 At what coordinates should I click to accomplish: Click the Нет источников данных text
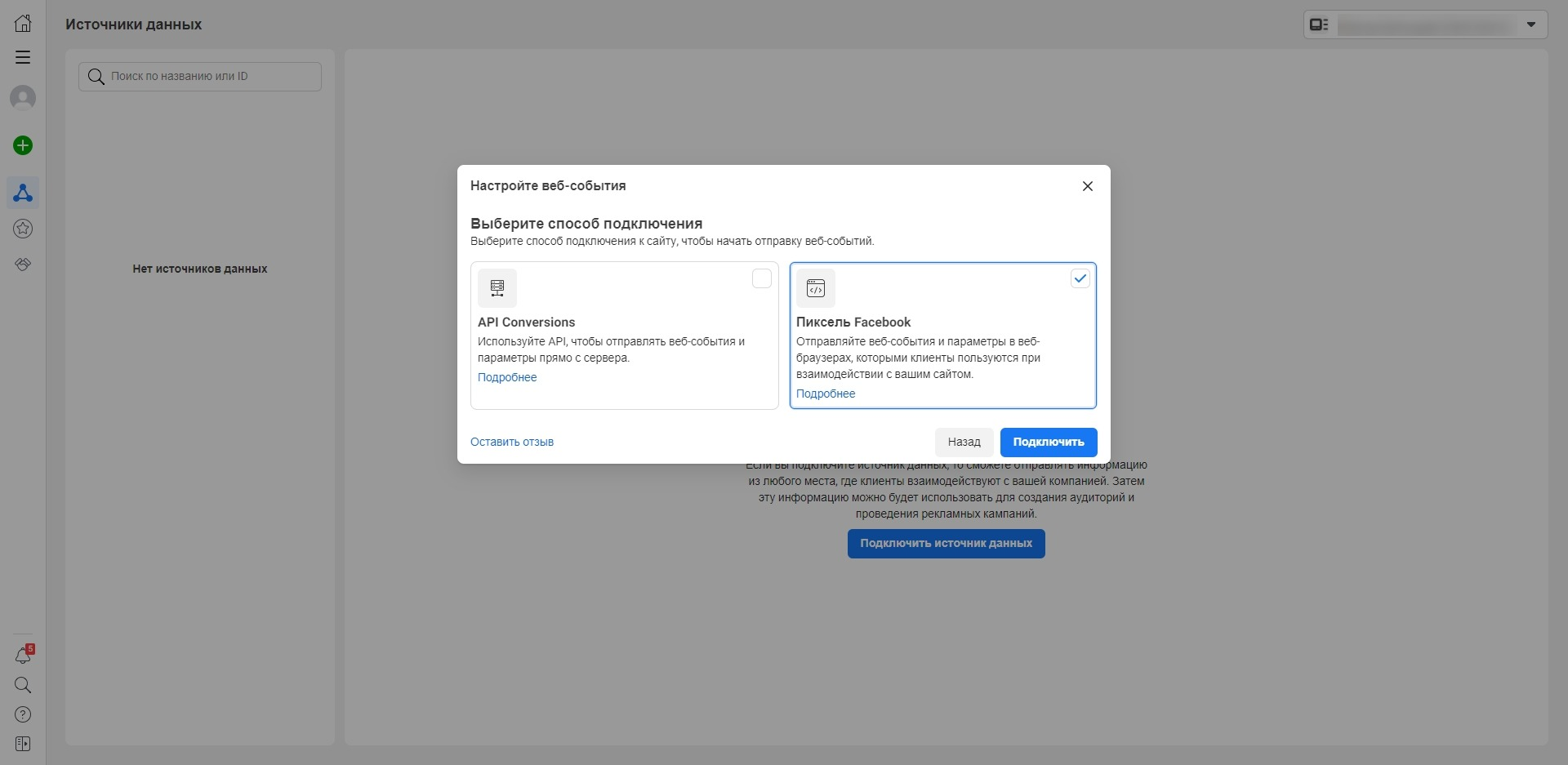coord(200,269)
